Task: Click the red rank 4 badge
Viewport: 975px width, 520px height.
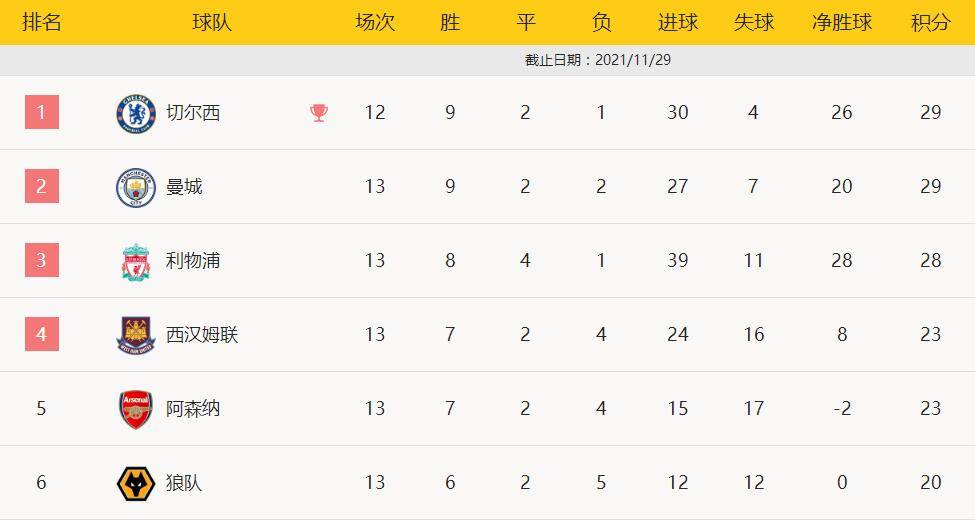Action: pos(42,334)
